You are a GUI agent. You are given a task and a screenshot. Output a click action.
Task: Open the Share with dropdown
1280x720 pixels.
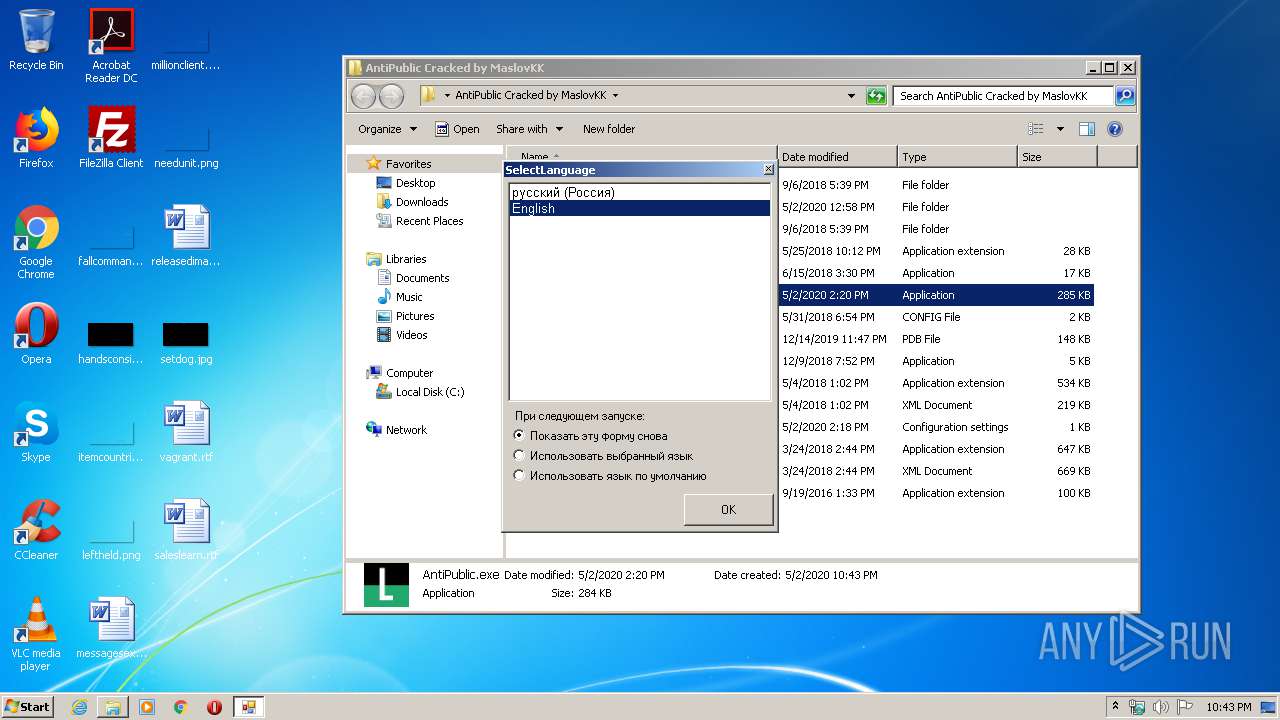529,129
